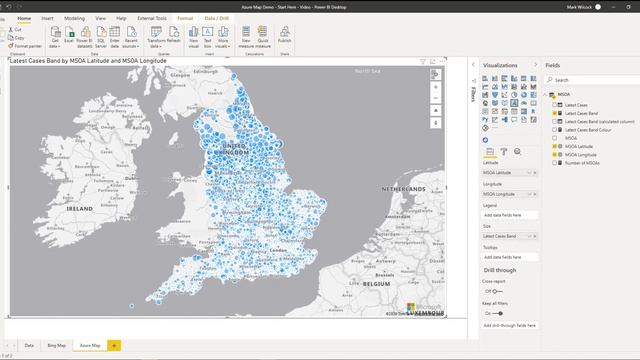This screenshot has width=640, height=360.
Task: Collapse the MSOA table in Fields
Action: [545, 95]
